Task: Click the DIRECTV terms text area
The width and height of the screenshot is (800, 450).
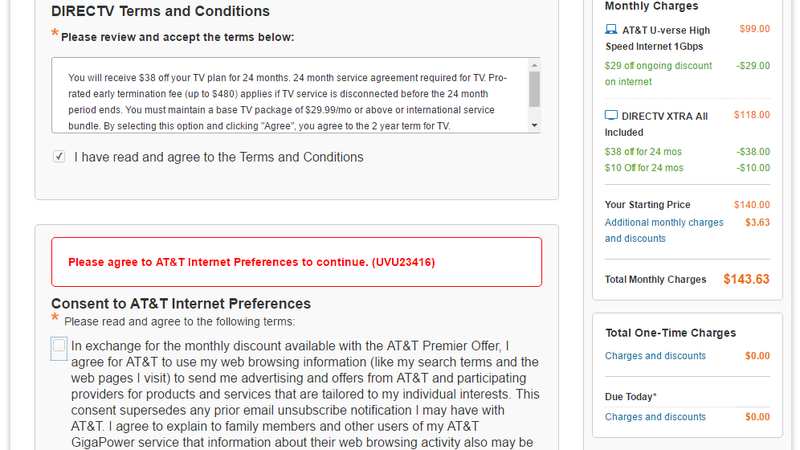Action: click(x=290, y=95)
